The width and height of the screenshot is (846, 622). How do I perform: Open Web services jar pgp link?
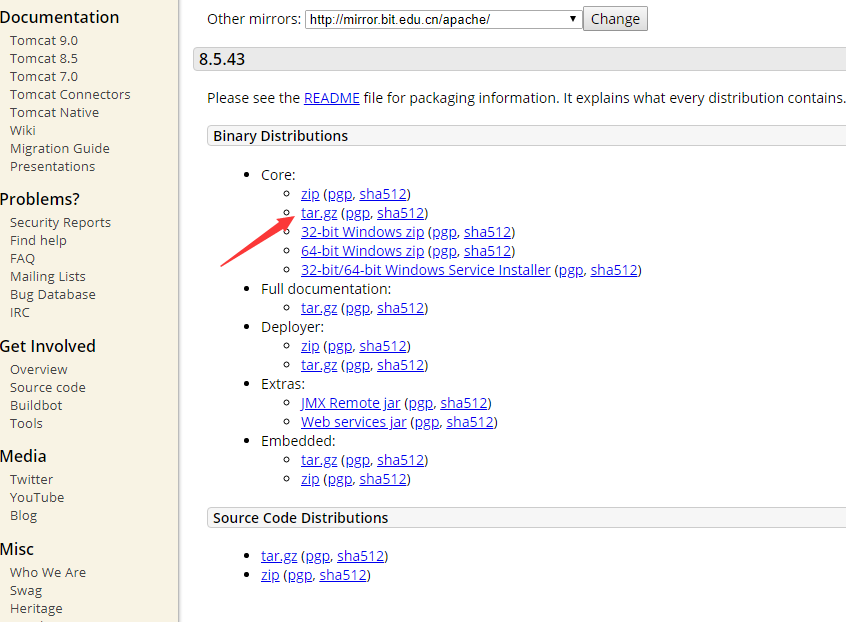coord(427,422)
